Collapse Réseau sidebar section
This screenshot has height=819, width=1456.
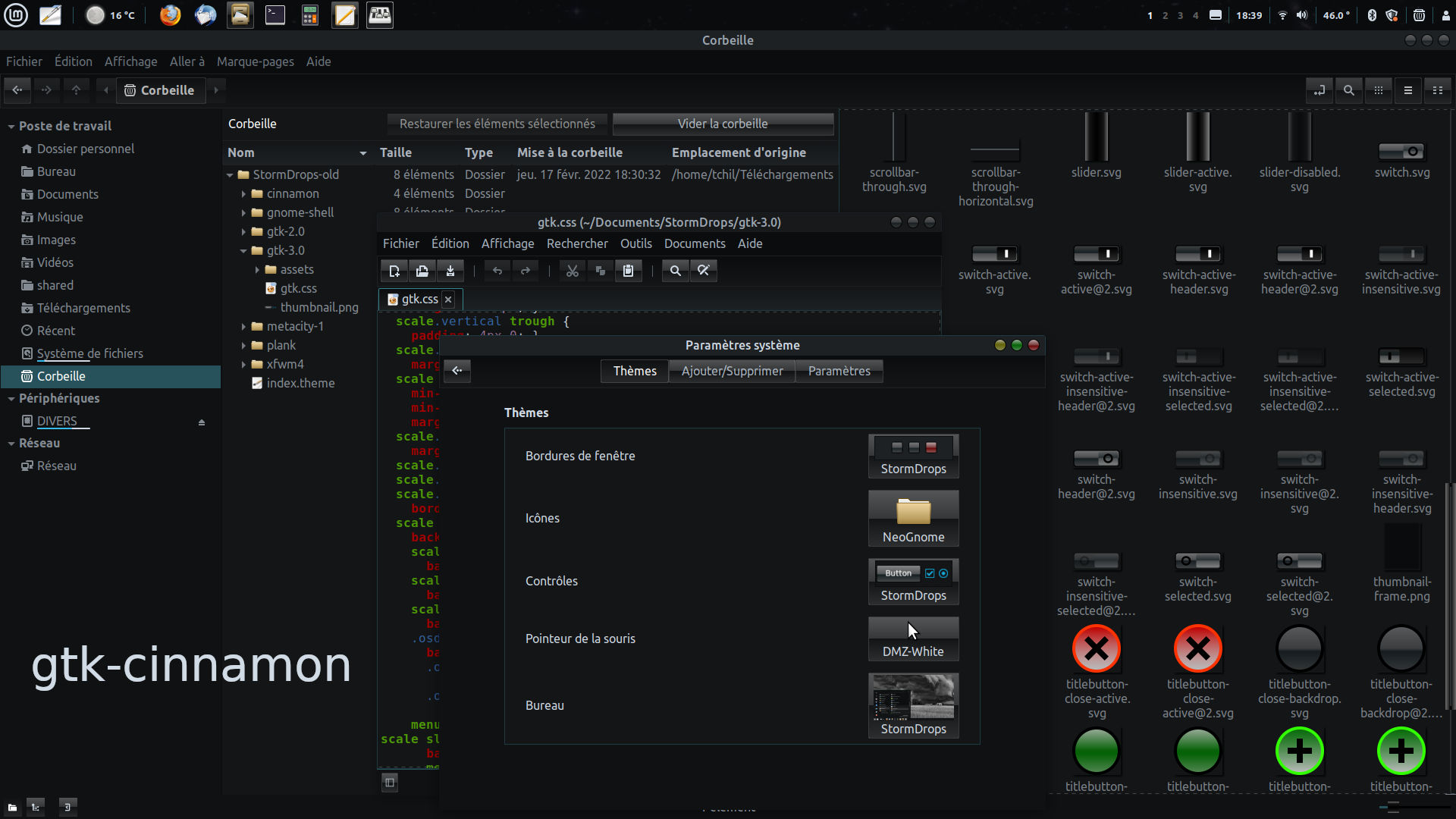(11, 444)
